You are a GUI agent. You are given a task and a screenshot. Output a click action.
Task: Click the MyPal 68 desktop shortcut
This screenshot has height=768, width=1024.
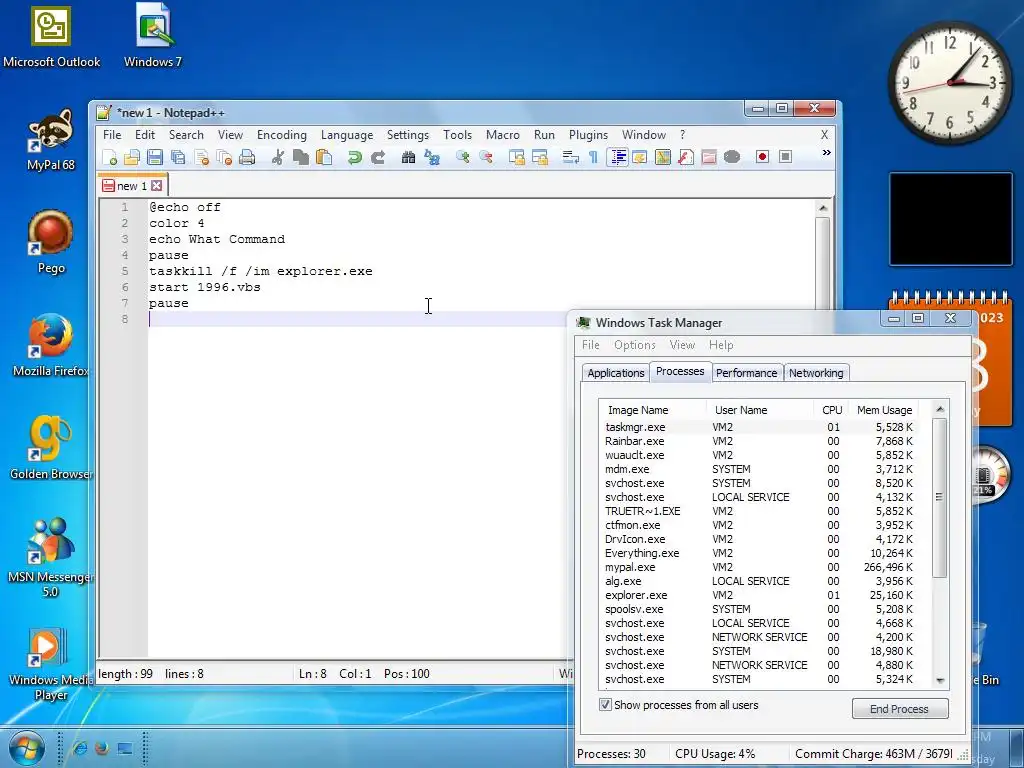[x=51, y=140]
